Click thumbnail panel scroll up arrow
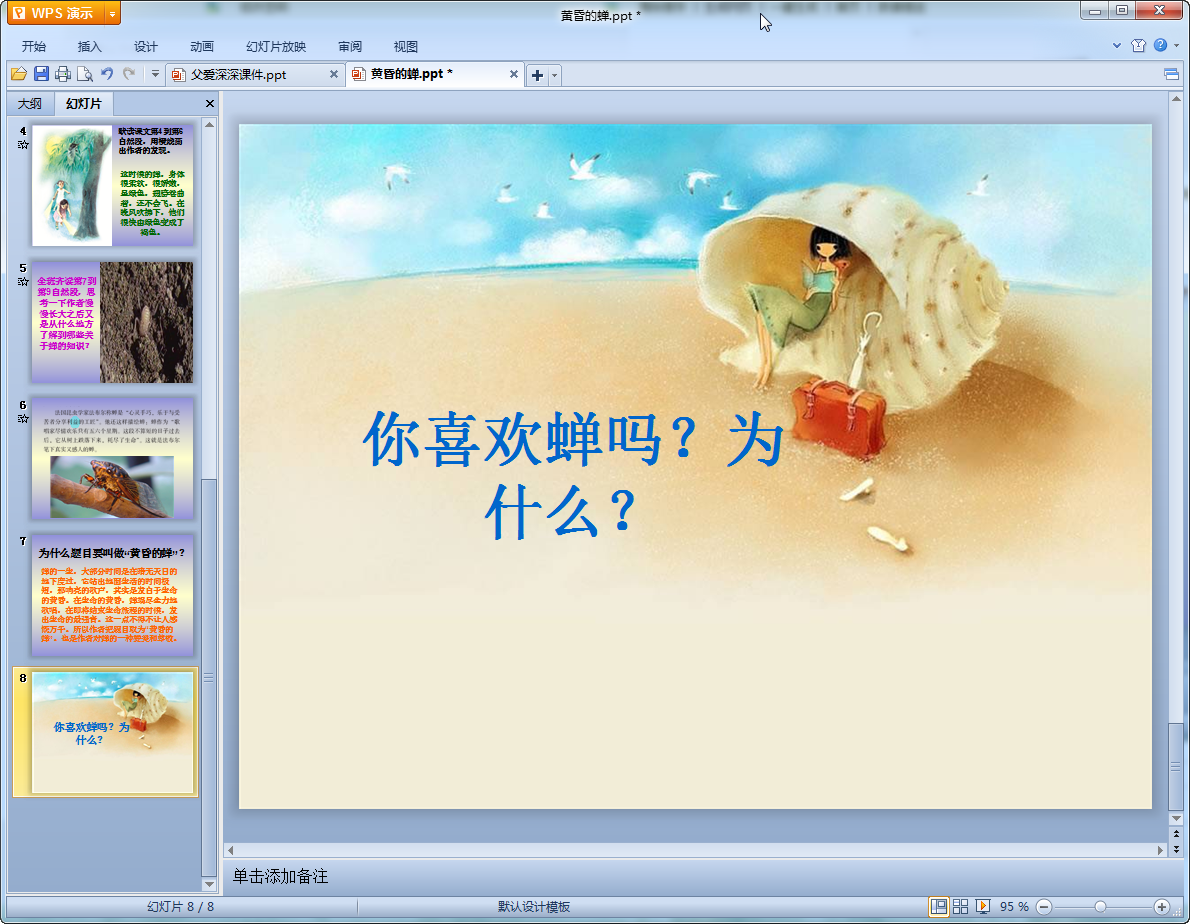Viewport: 1190px width, 924px height. pyautogui.click(x=209, y=124)
